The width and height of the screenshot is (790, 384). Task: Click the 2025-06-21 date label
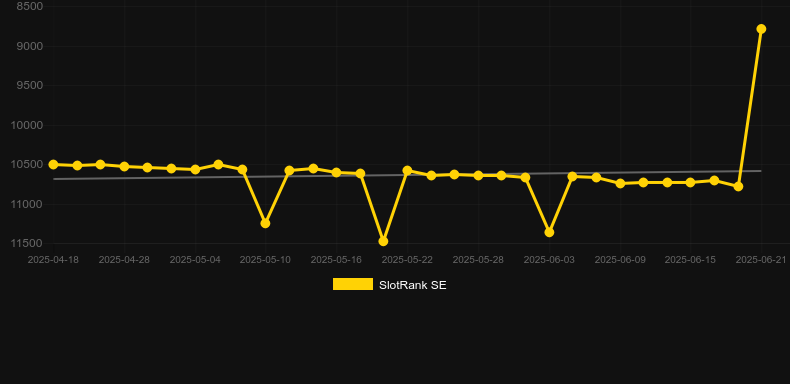761,260
